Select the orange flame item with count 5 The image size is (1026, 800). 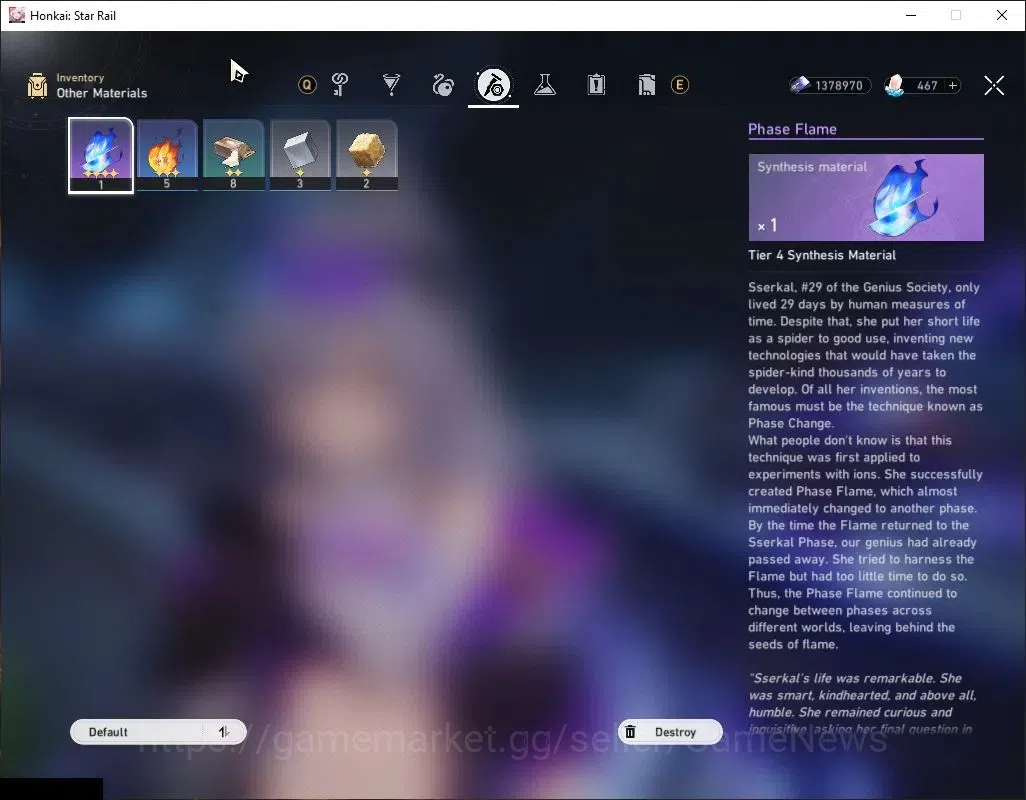167,155
